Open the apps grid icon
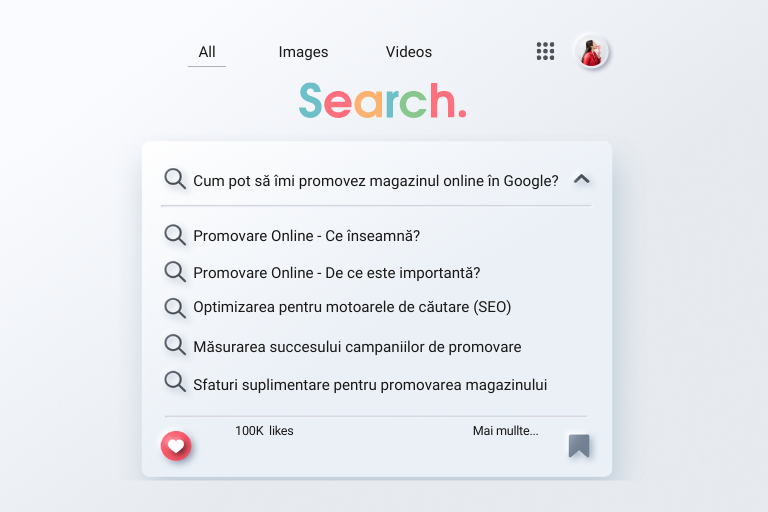 point(545,51)
